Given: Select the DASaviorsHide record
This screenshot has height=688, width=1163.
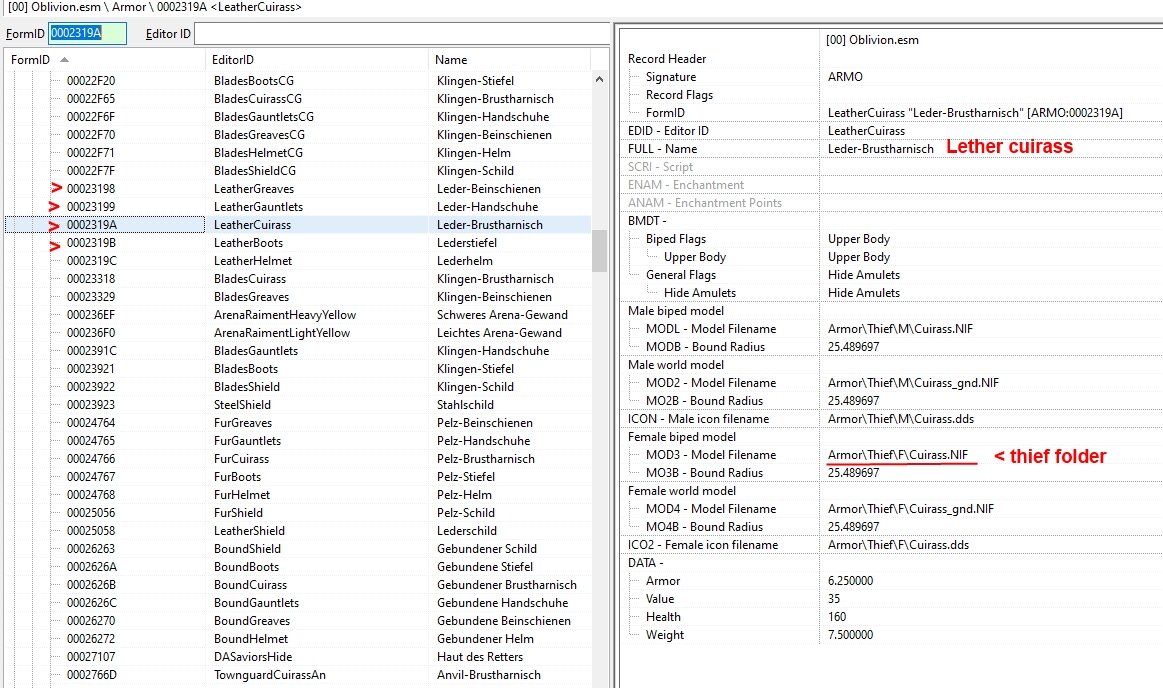Looking at the screenshot, I should 298,657.
